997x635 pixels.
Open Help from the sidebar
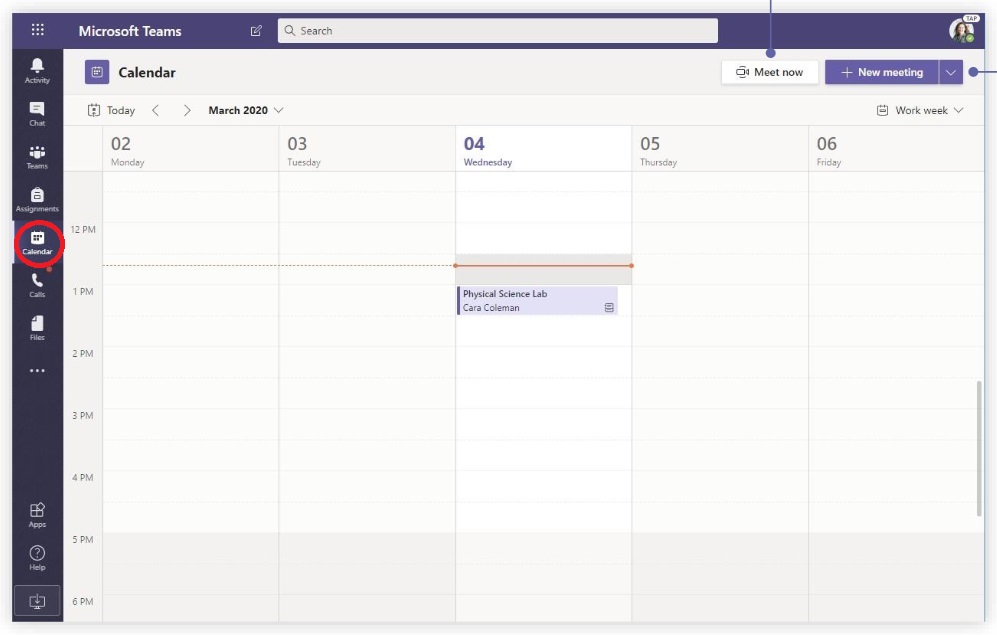coord(37,557)
